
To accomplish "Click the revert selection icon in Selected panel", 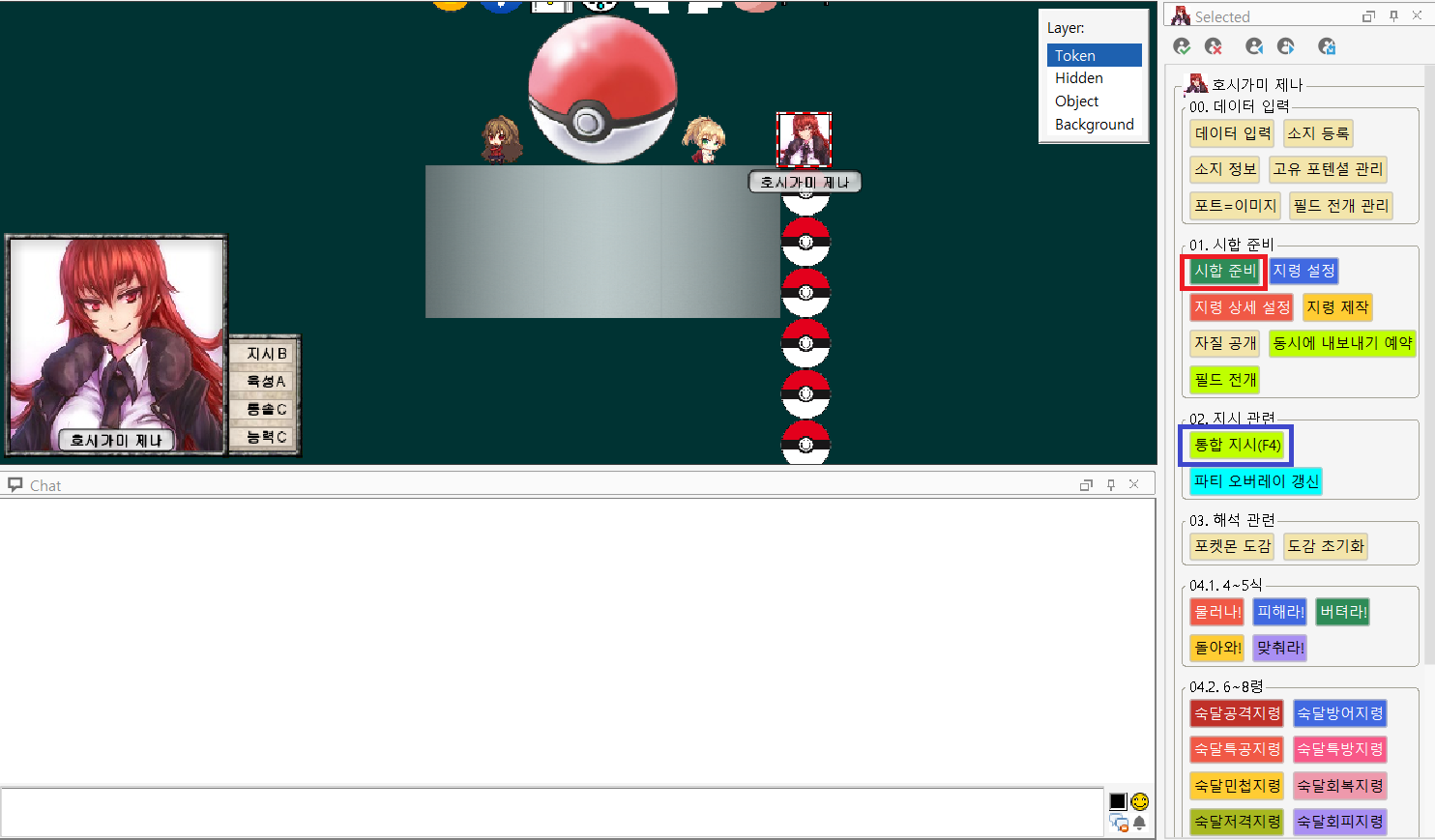I will [1327, 46].
